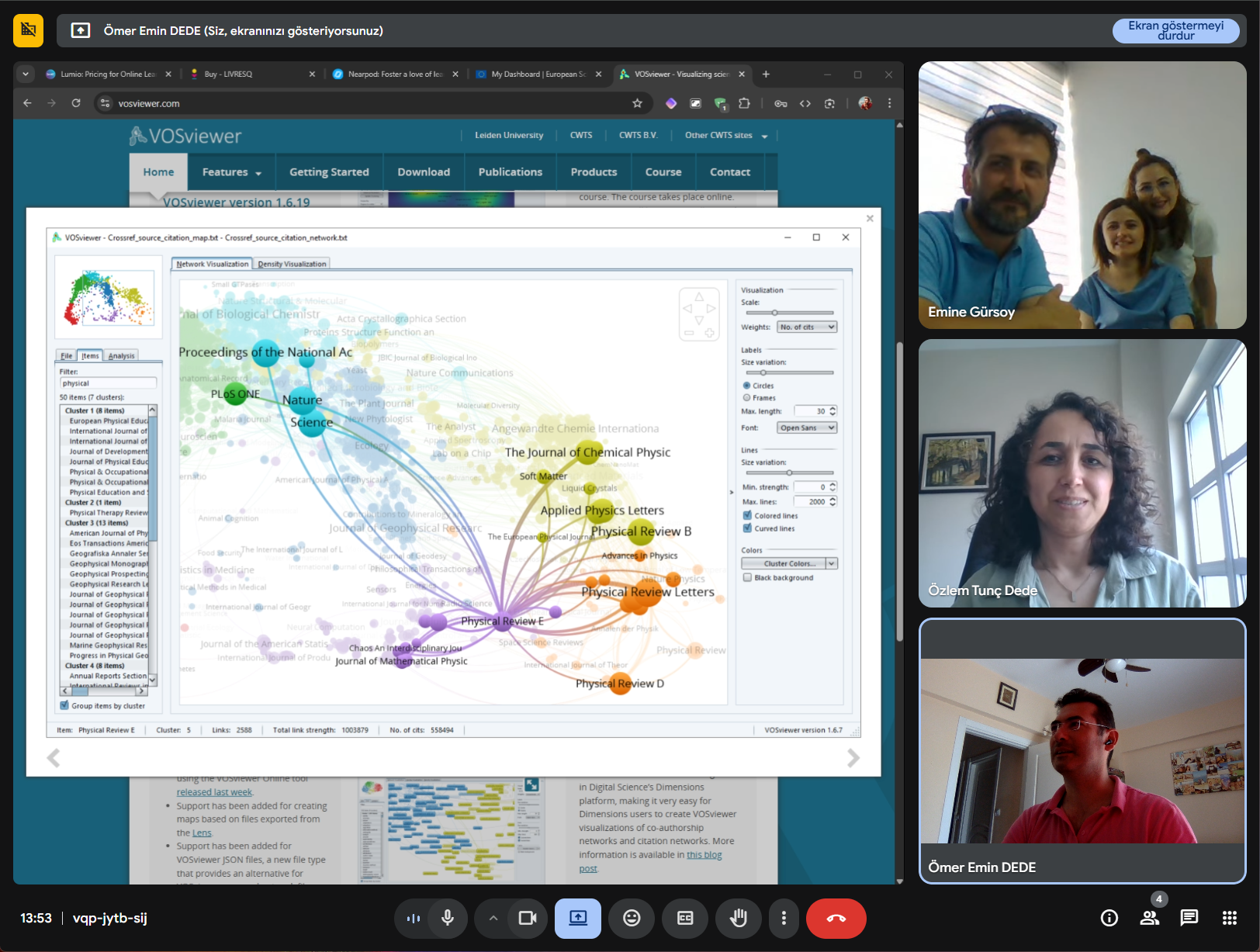Expand the Features menu on VOSviewer site
This screenshot has height=952, width=1260.
[231, 172]
